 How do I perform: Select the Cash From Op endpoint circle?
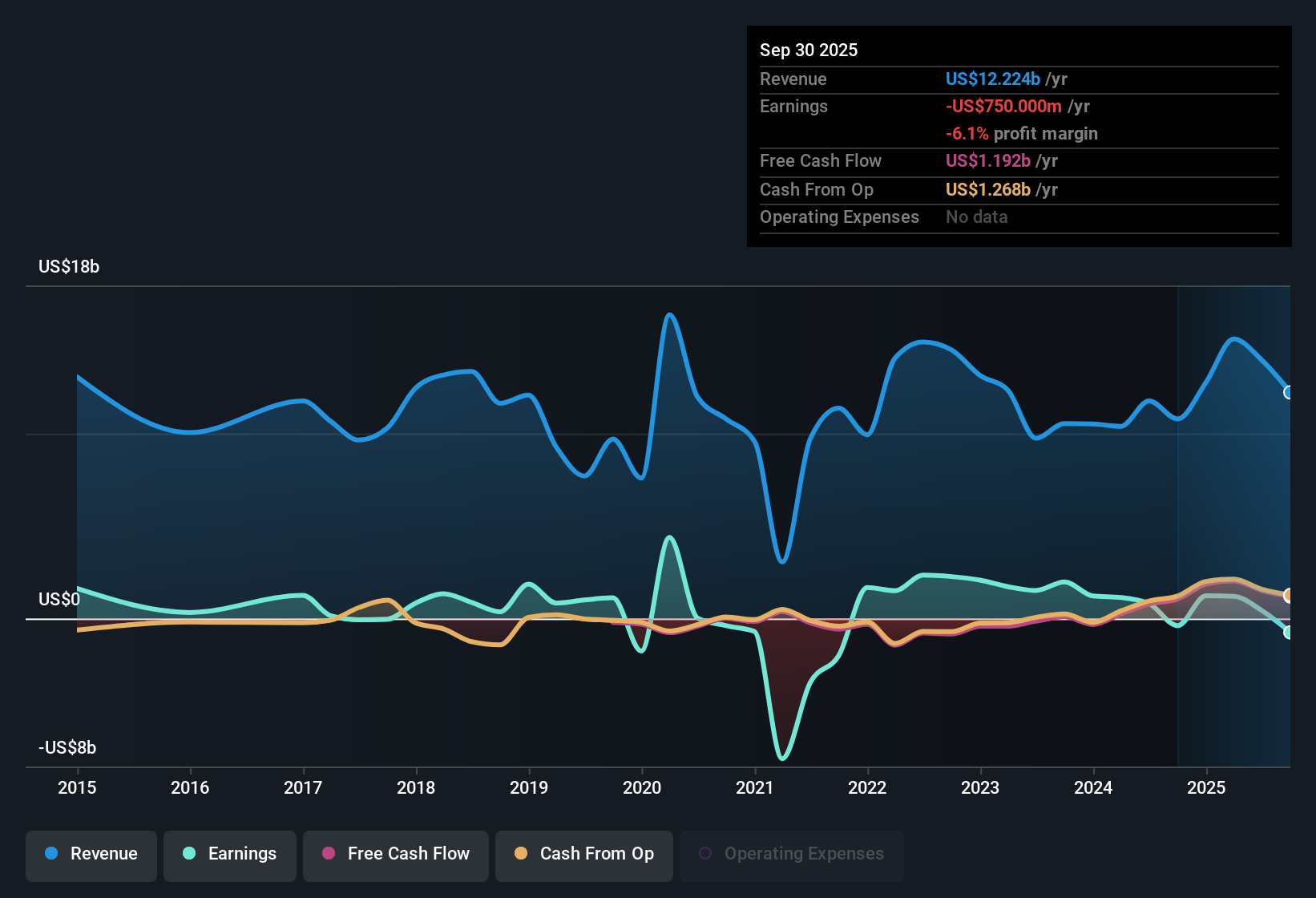tap(1289, 595)
